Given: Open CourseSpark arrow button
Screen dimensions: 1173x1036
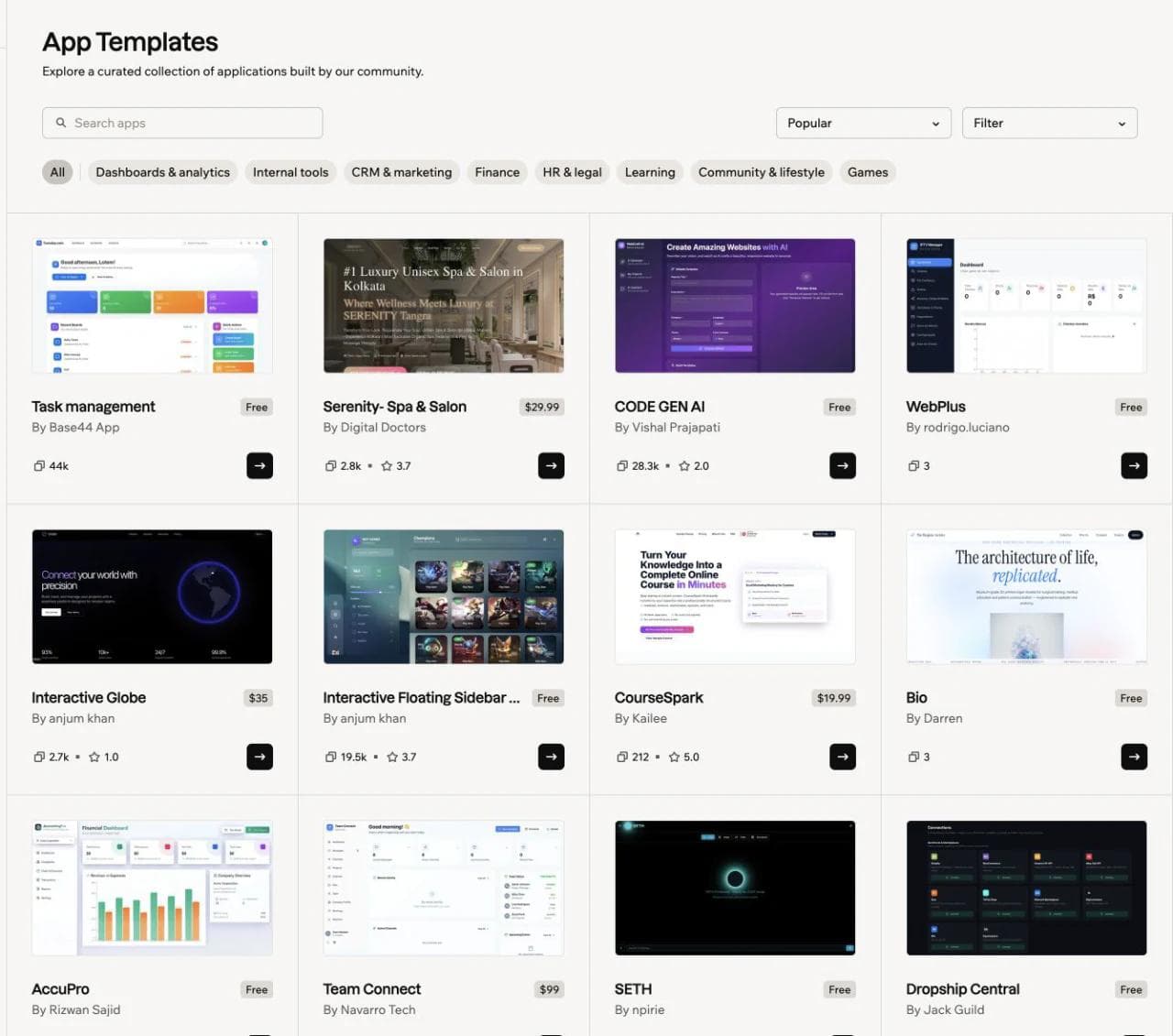Looking at the screenshot, I should tap(842, 757).
